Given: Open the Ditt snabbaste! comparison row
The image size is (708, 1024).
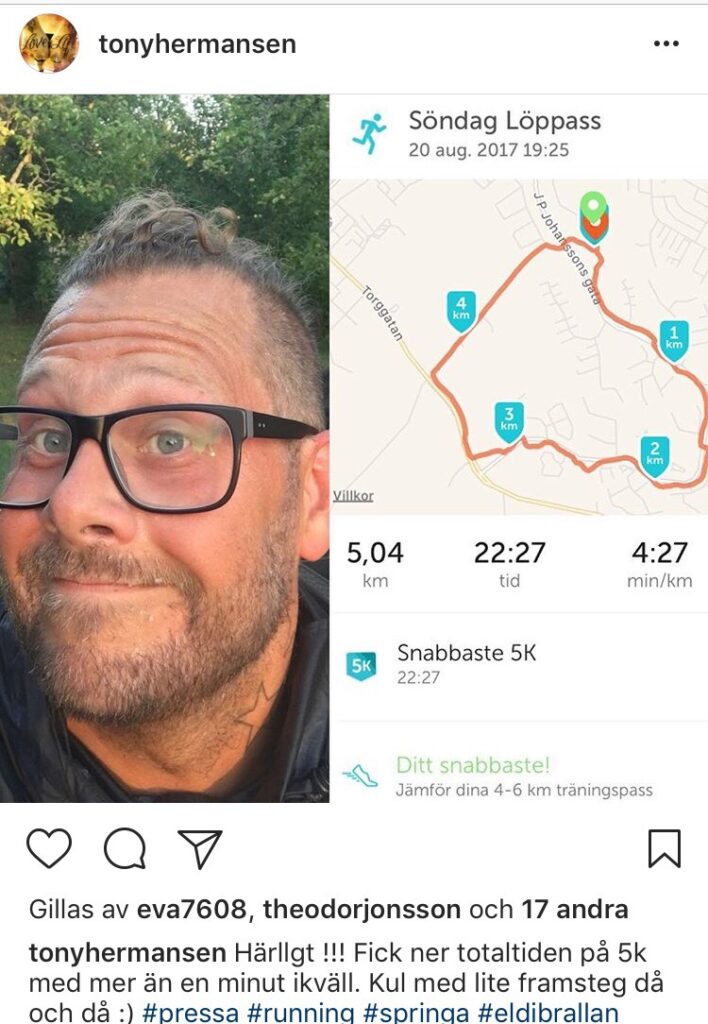Looking at the screenshot, I should (519, 776).
